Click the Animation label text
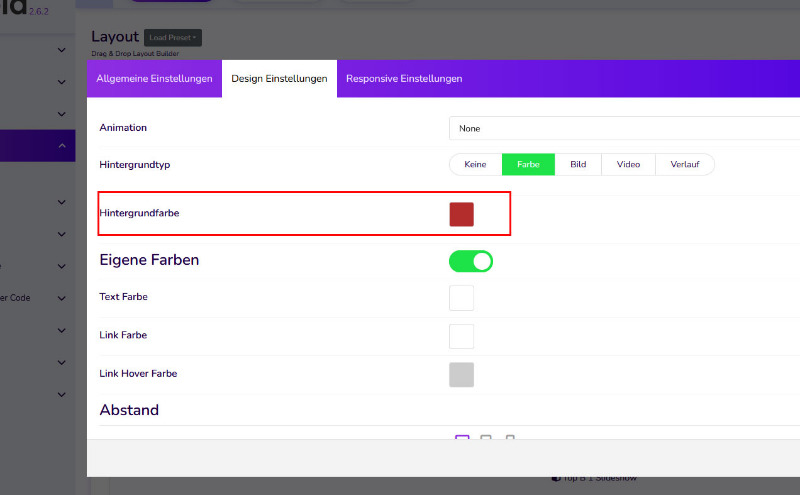The image size is (800, 495). (x=123, y=128)
